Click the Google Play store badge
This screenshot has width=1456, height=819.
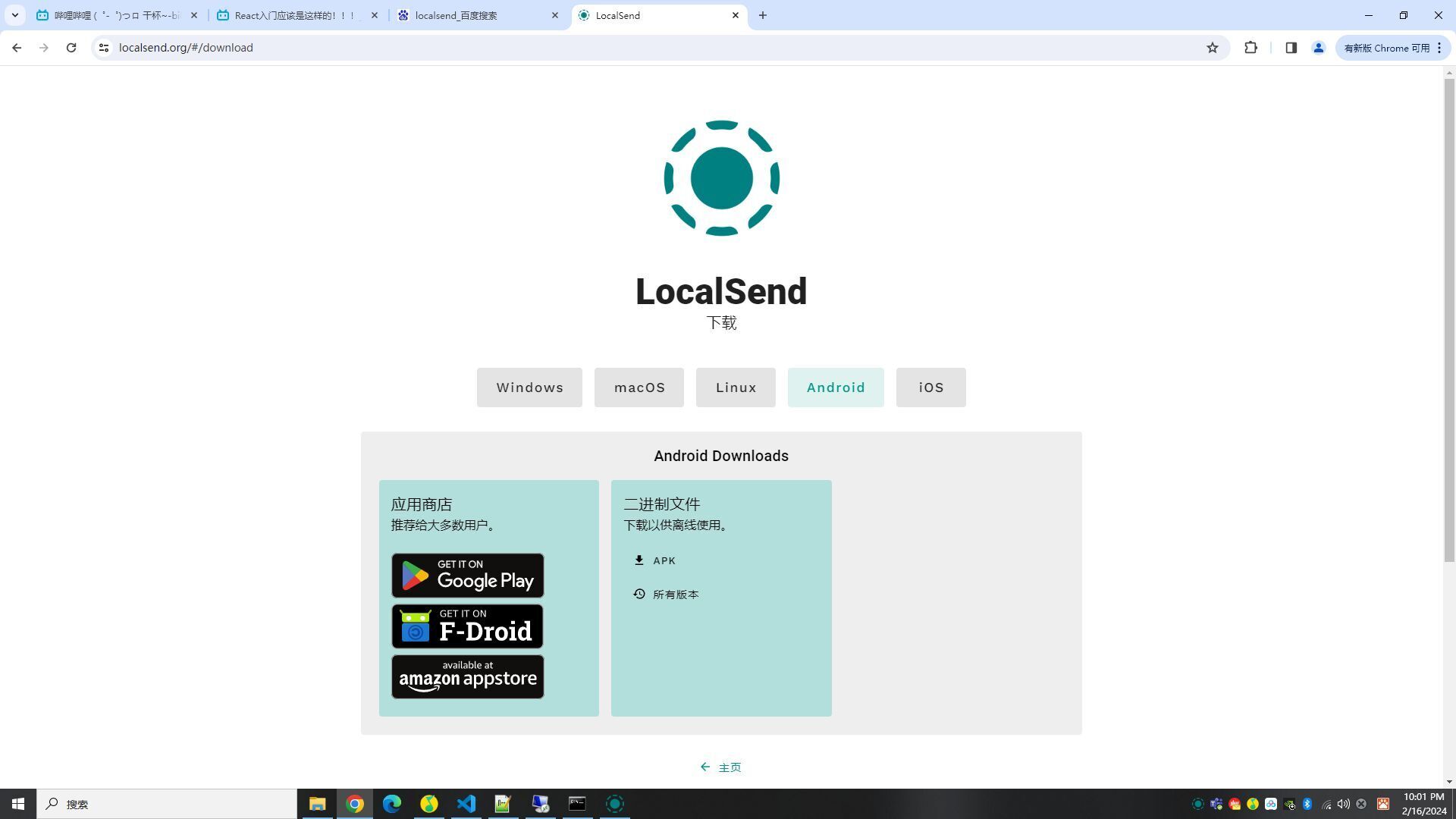pyautogui.click(x=467, y=576)
